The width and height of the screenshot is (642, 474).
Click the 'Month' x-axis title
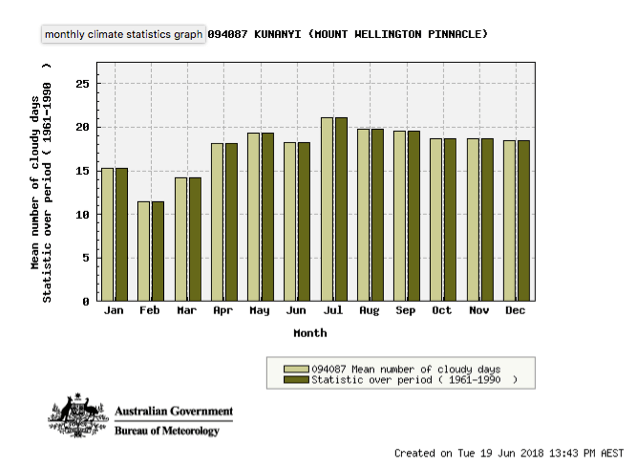310,333
